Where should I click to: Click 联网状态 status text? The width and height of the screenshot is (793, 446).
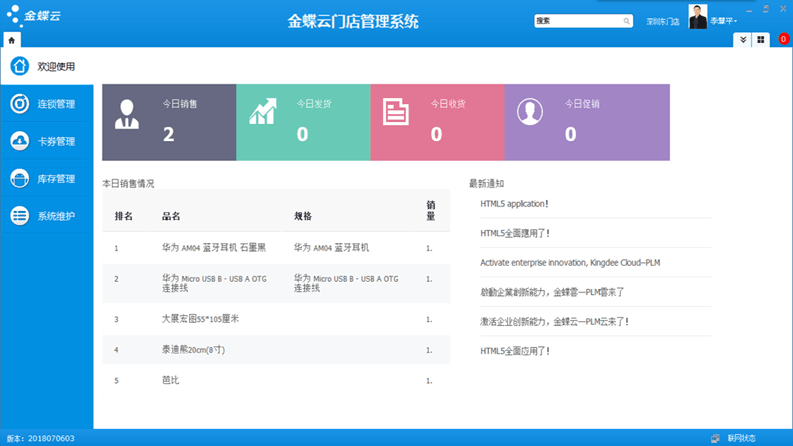pos(741,438)
